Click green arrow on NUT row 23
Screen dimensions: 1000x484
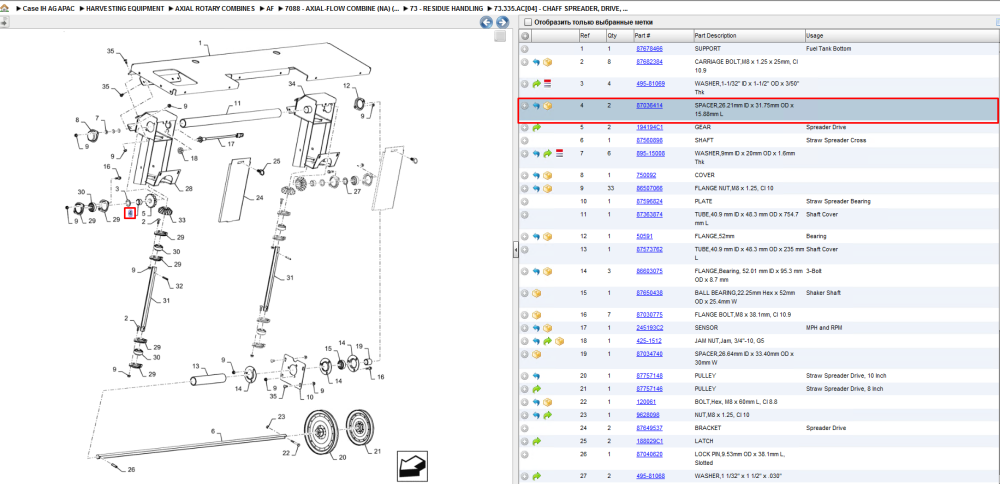548,415
